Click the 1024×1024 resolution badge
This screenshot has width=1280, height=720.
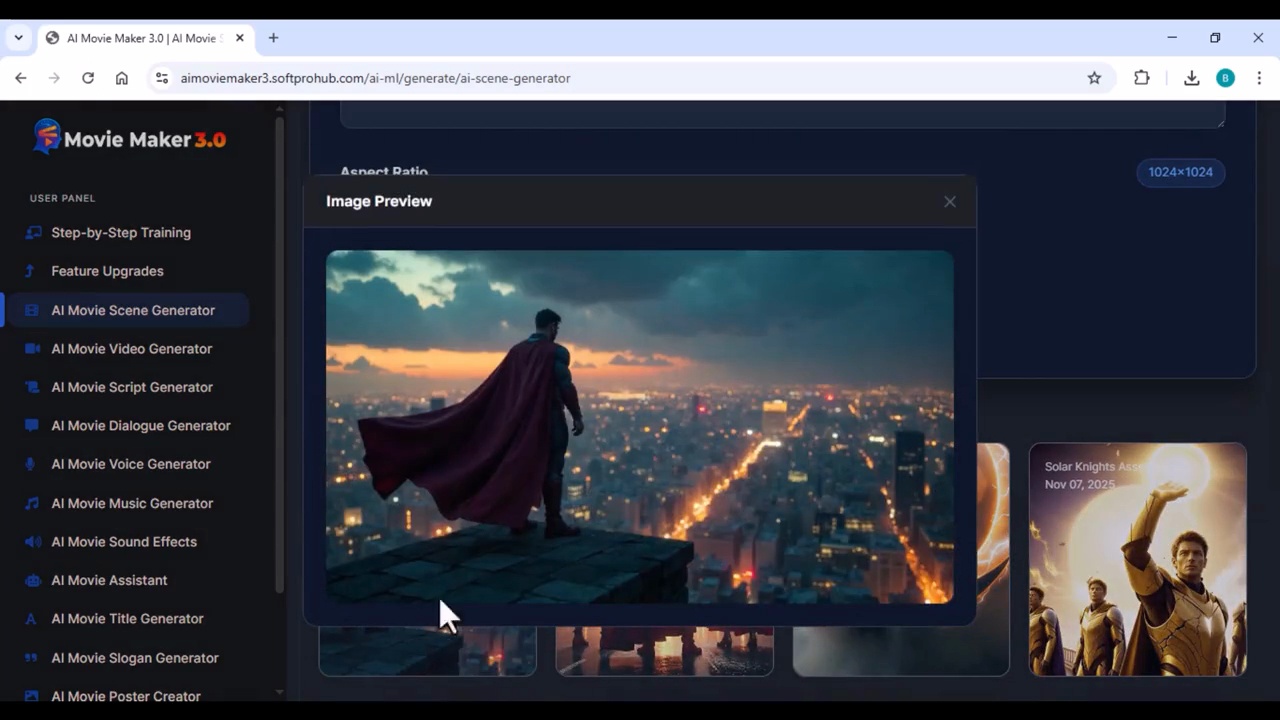(1180, 172)
